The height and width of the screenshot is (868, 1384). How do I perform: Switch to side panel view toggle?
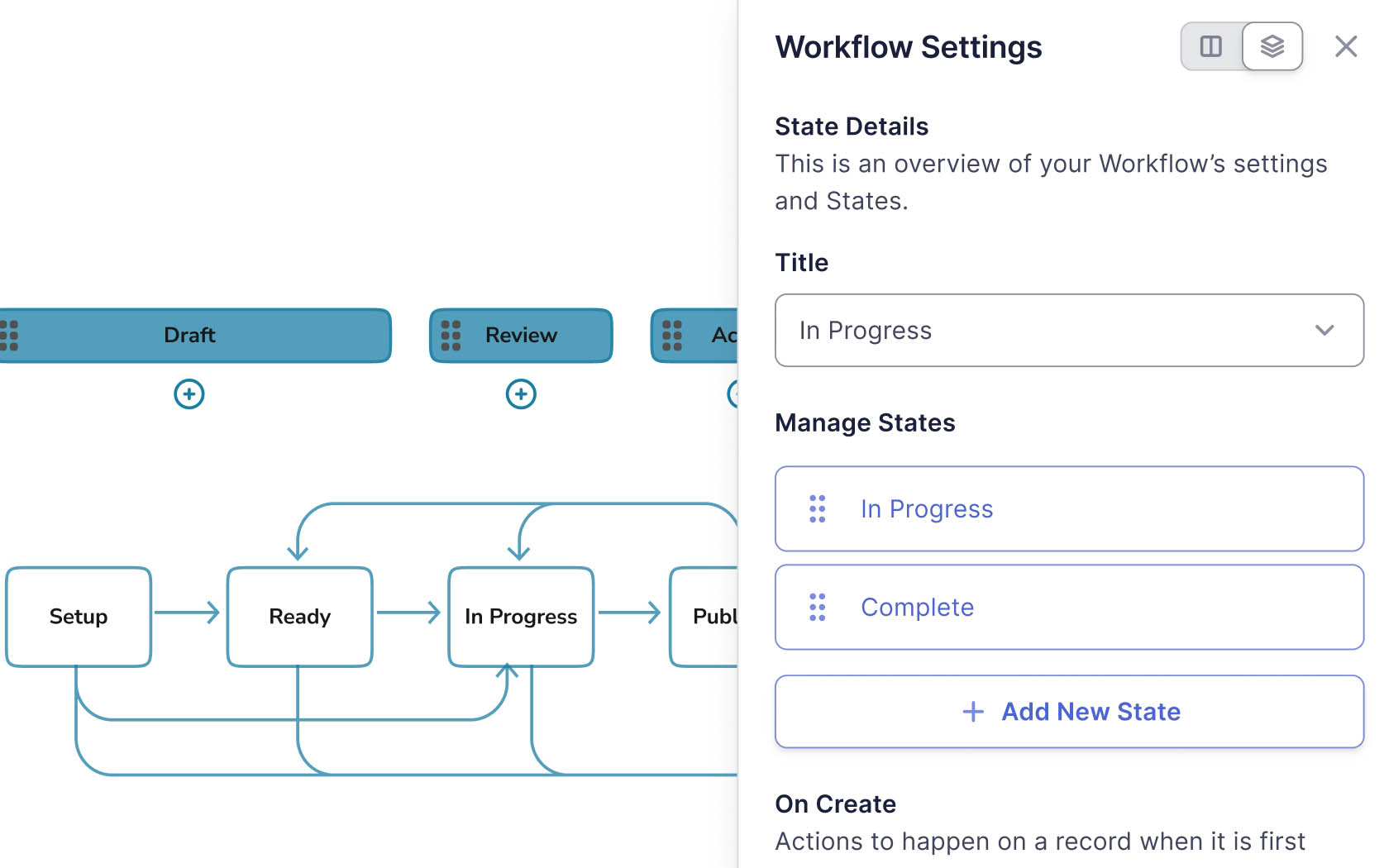[1210, 46]
